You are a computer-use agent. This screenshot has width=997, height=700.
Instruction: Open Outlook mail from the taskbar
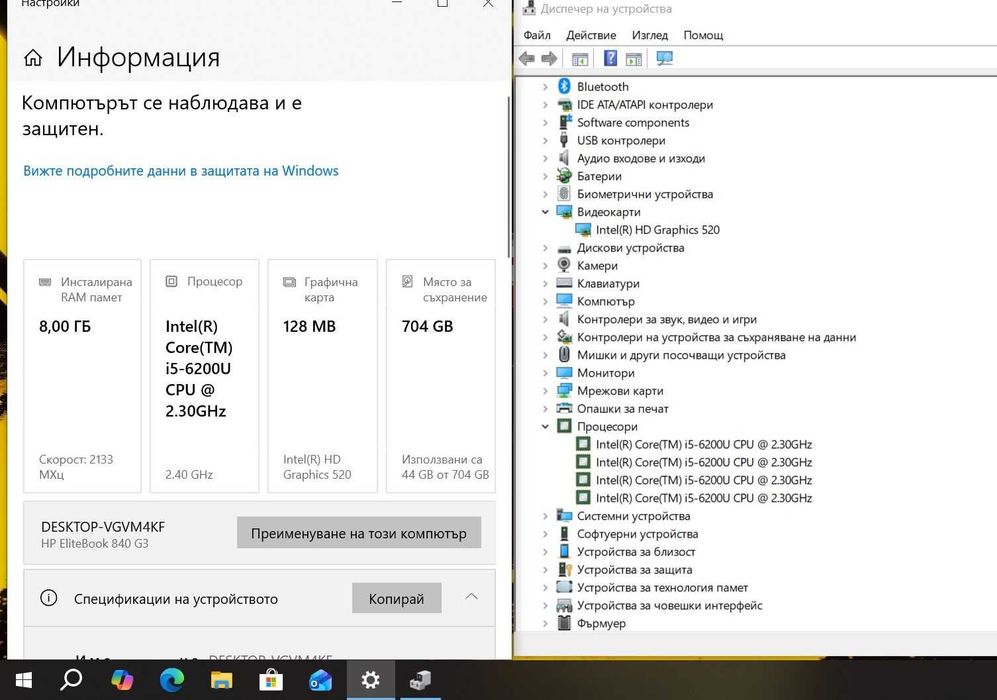point(320,680)
